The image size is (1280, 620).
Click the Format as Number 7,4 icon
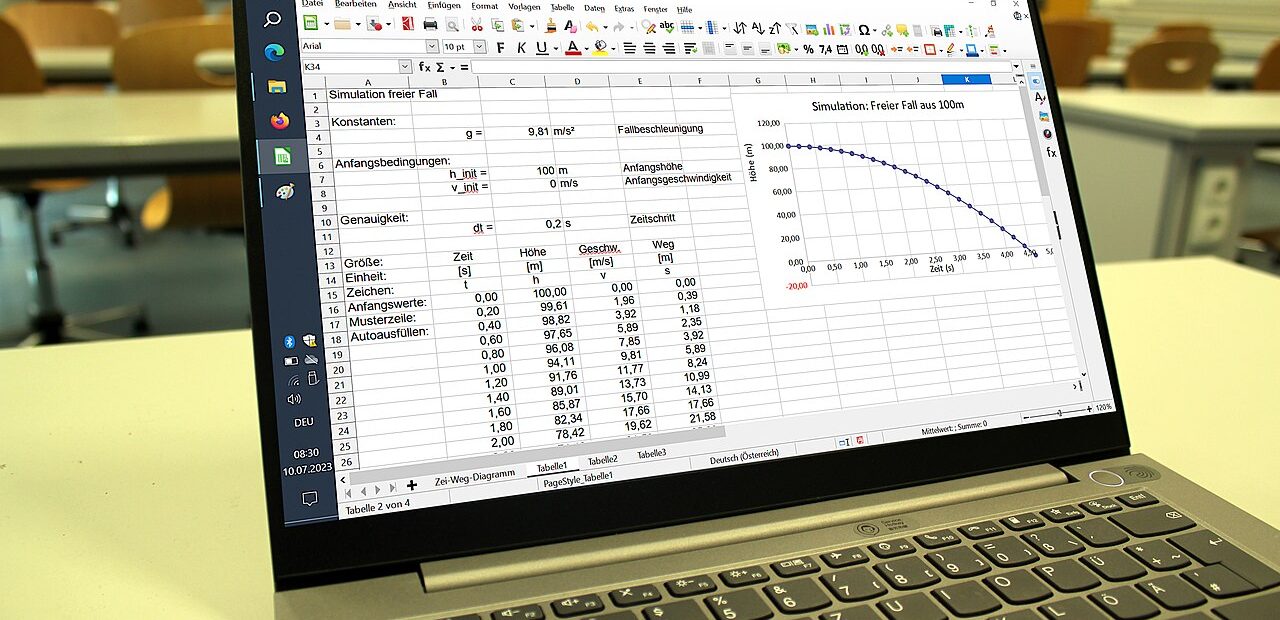click(x=825, y=49)
